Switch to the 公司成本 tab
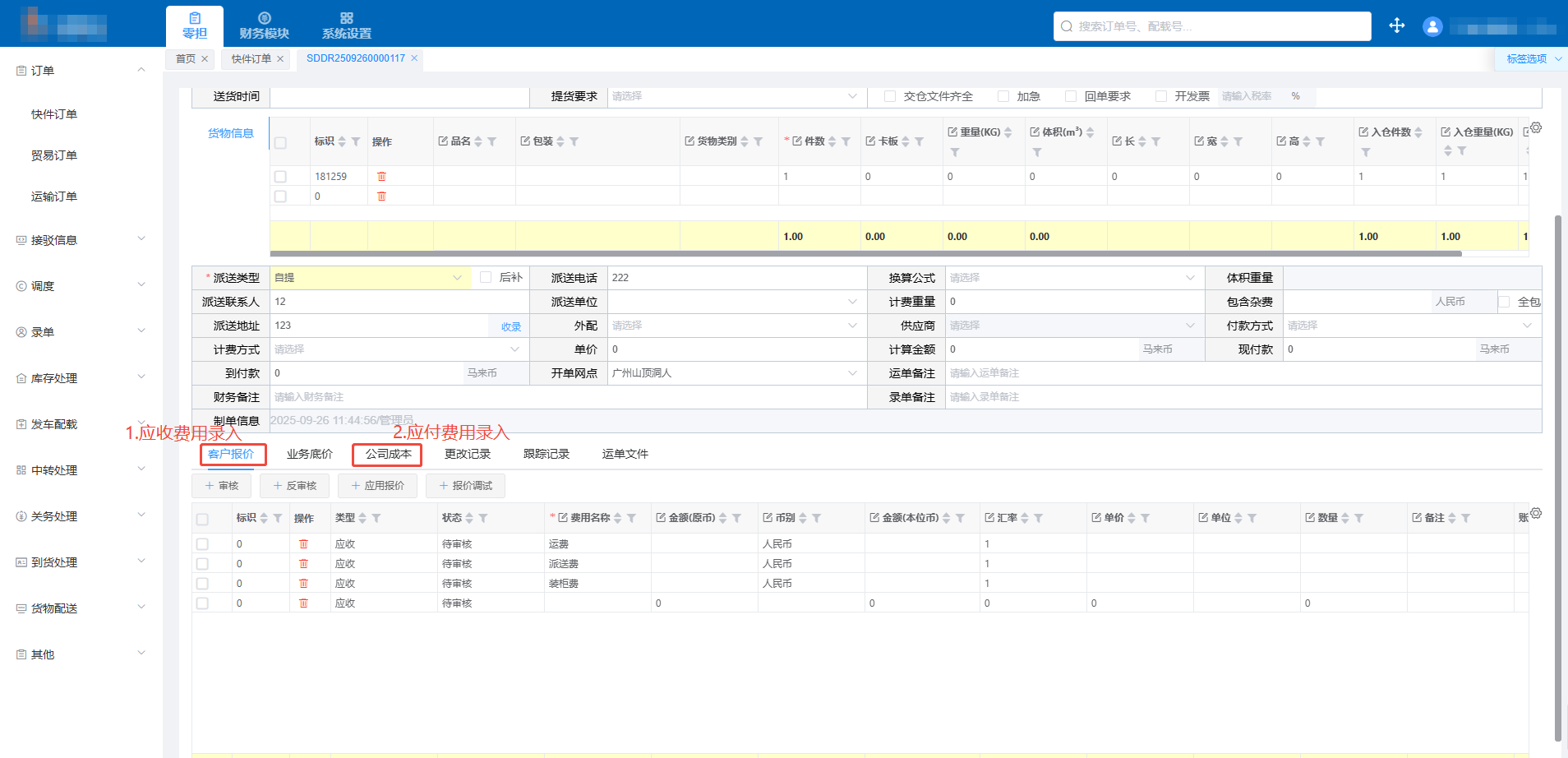Image resolution: width=1568 pixels, height=758 pixels. click(x=388, y=455)
